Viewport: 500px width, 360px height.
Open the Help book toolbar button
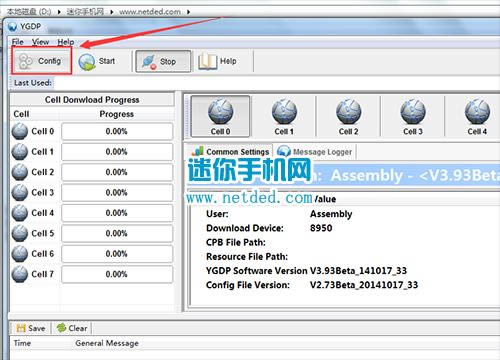pyautogui.click(x=218, y=61)
